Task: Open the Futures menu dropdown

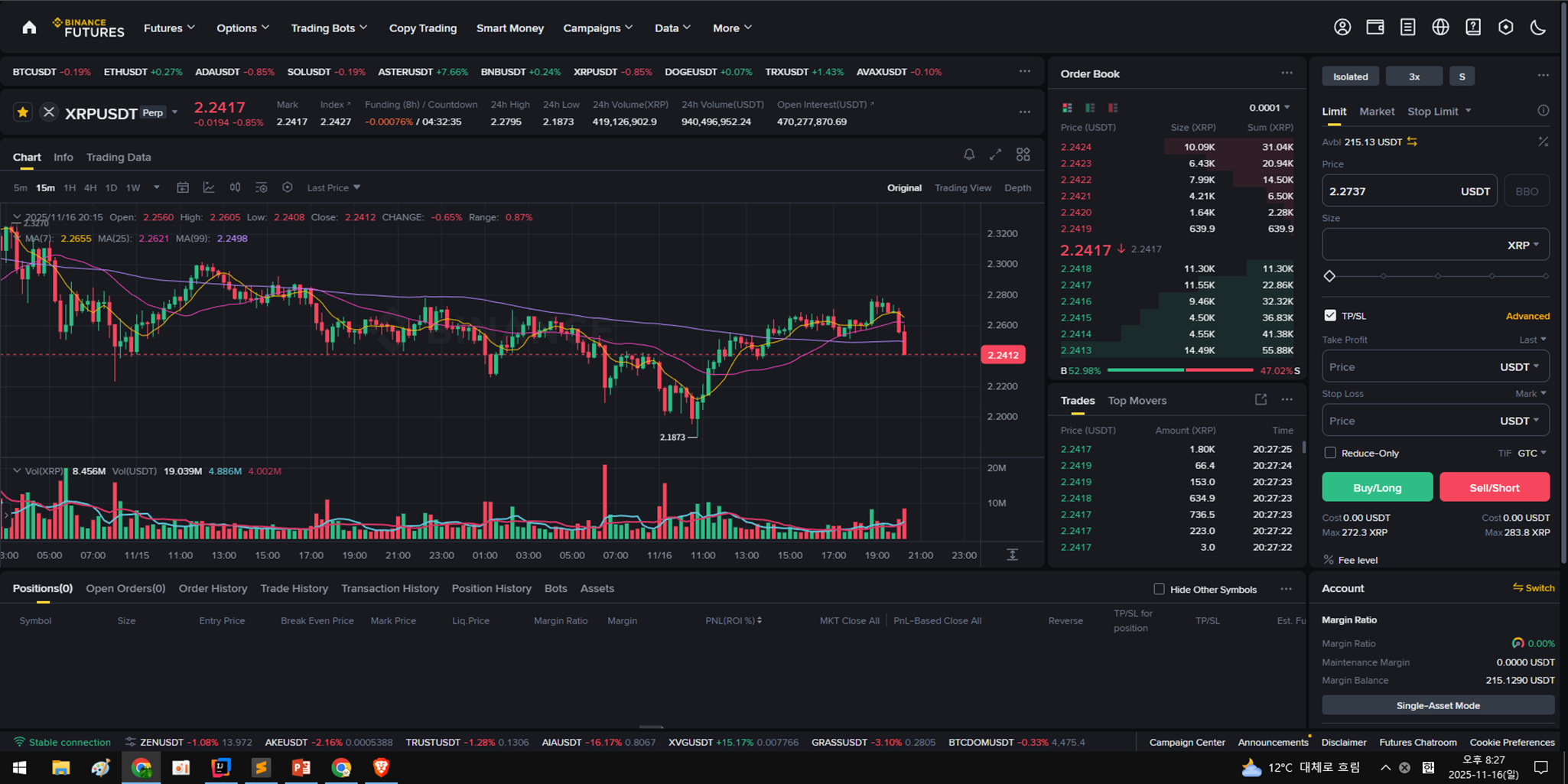Action: click(169, 28)
